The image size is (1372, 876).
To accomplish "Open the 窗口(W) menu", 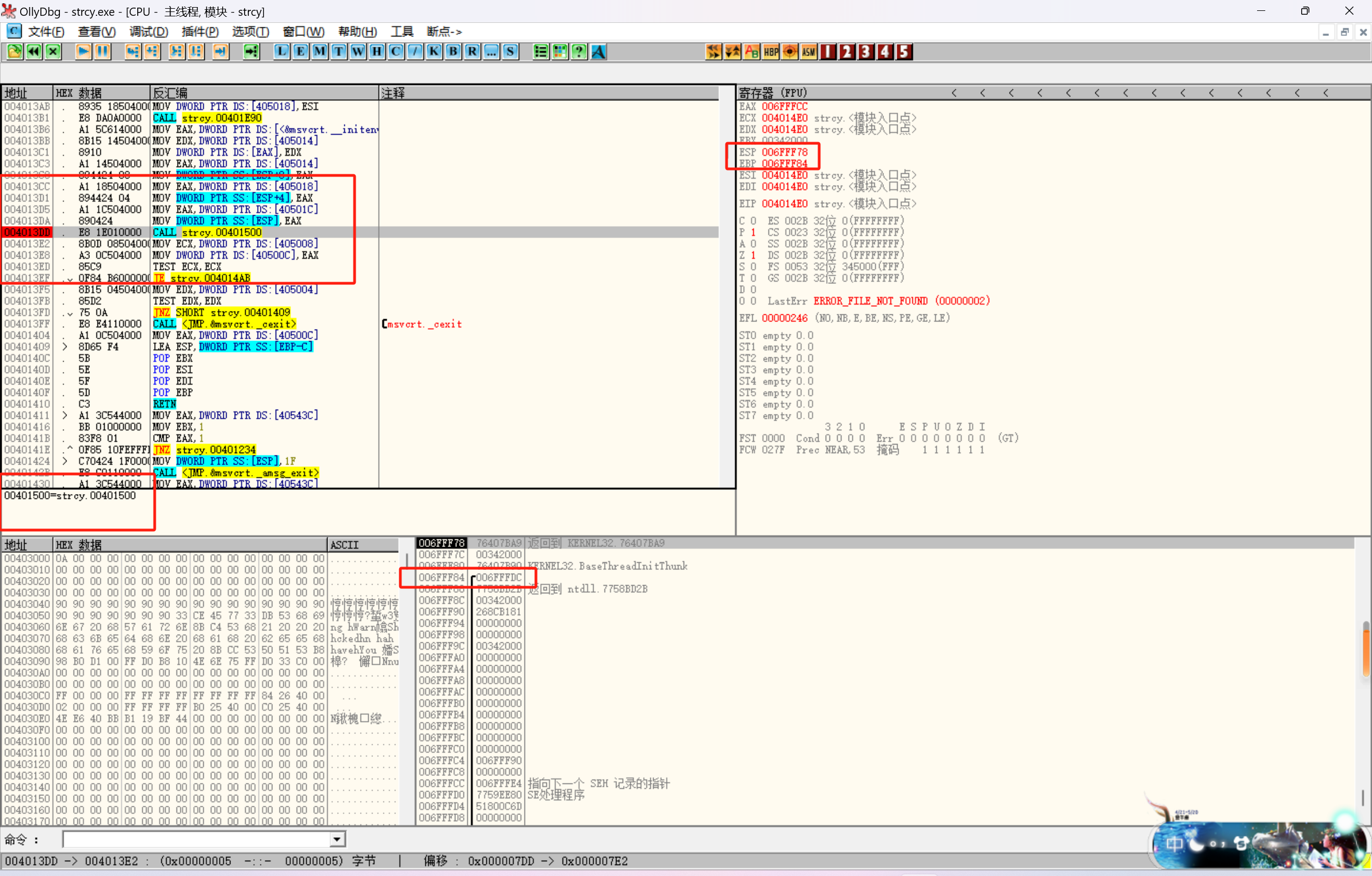I will pyautogui.click(x=304, y=32).
